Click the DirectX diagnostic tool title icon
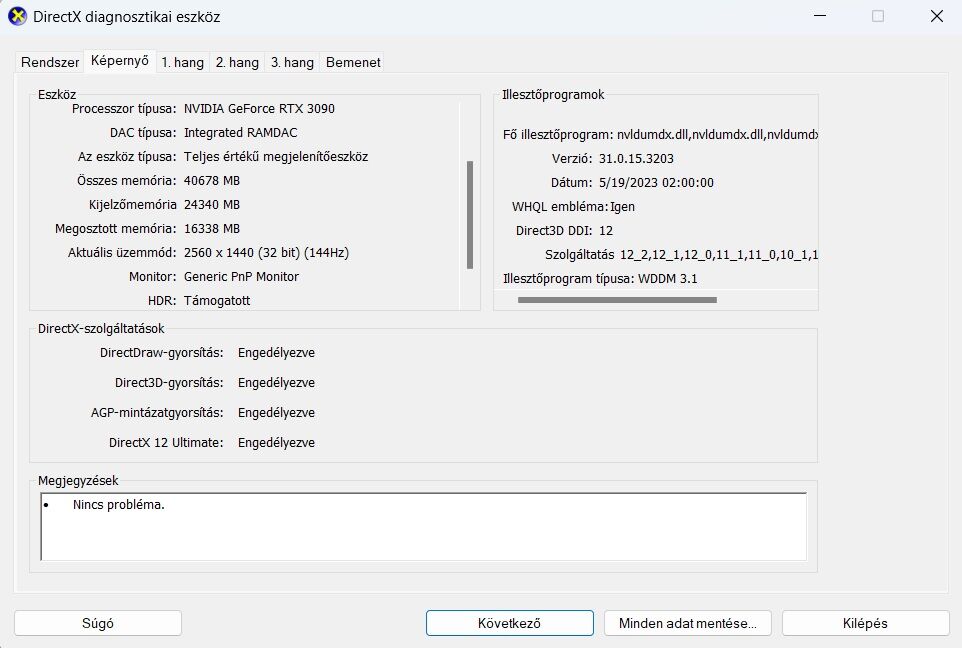The height and width of the screenshot is (648, 962). tap(17, 16)
